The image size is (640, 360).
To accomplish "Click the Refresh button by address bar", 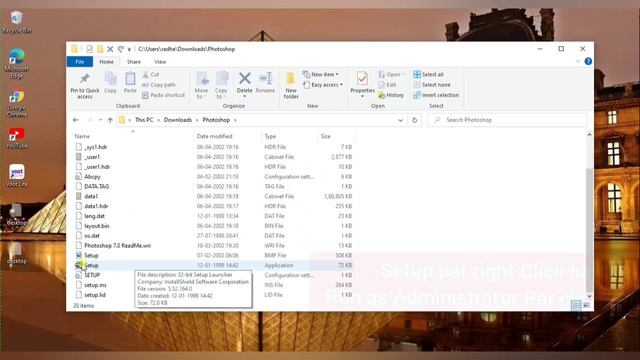I will pyautogui.click(x=414, y=120).
